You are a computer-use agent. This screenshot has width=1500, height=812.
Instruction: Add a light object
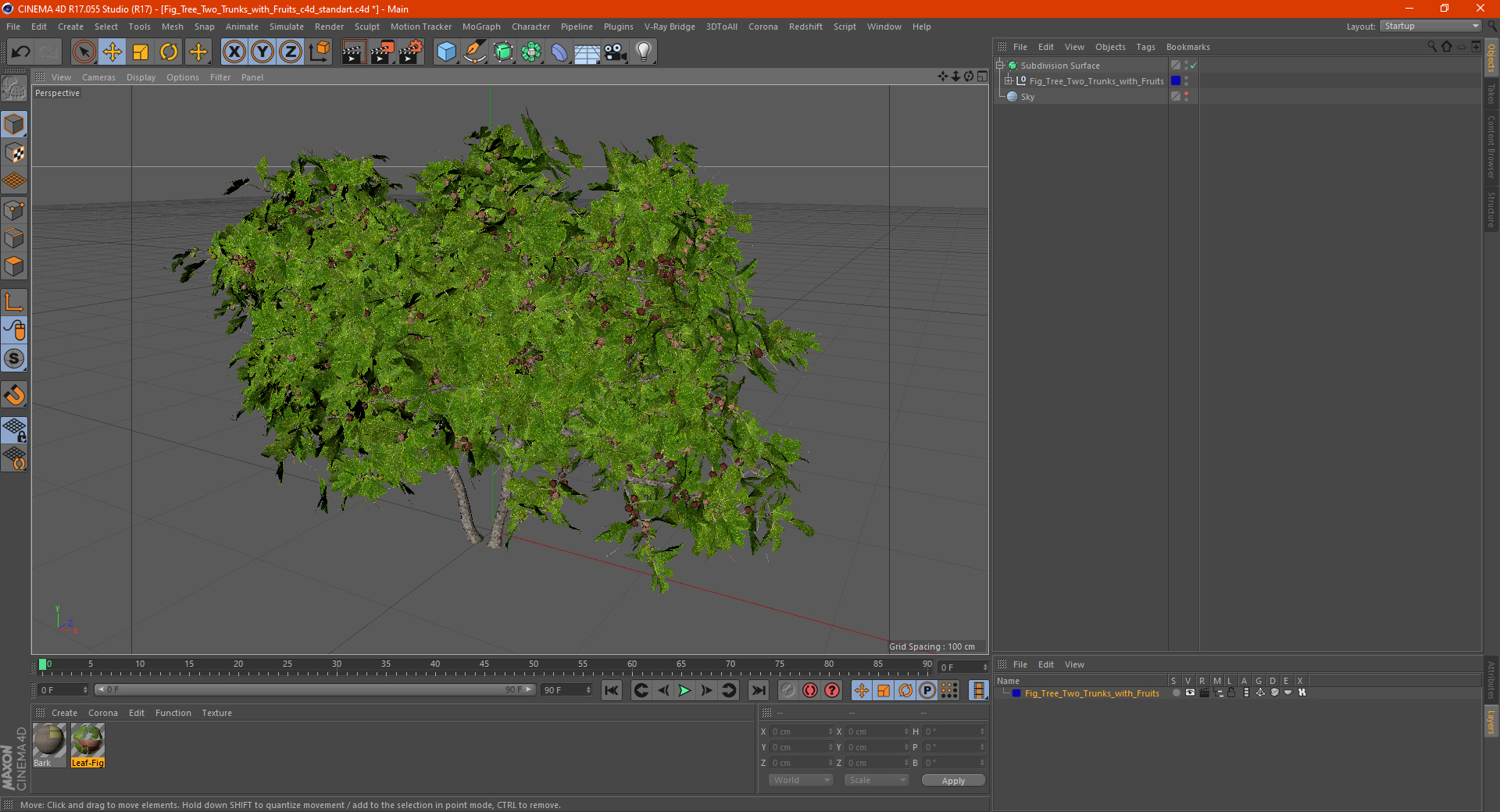coord(644,52)
